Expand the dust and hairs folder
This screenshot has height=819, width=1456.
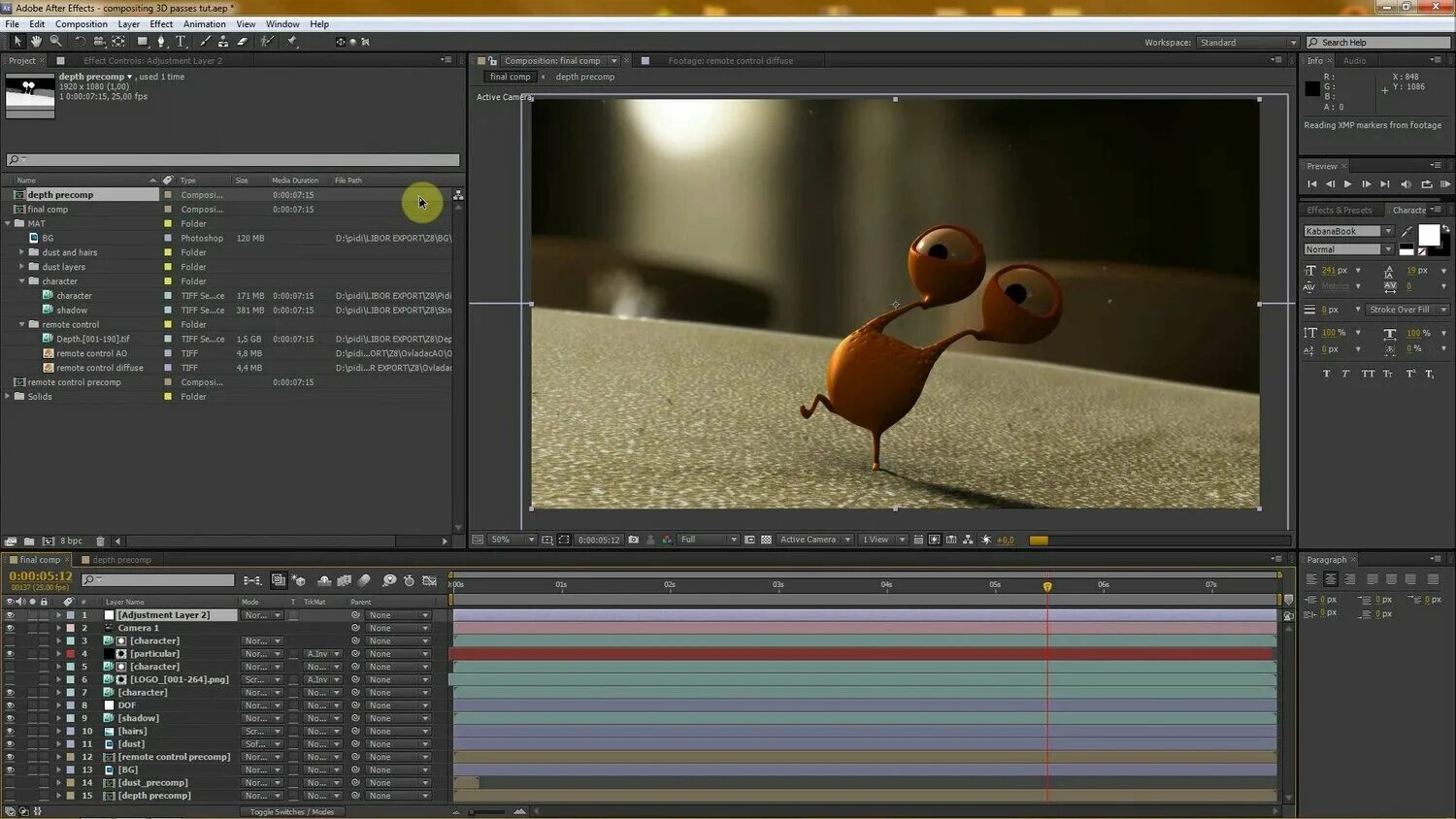point(22,252)
